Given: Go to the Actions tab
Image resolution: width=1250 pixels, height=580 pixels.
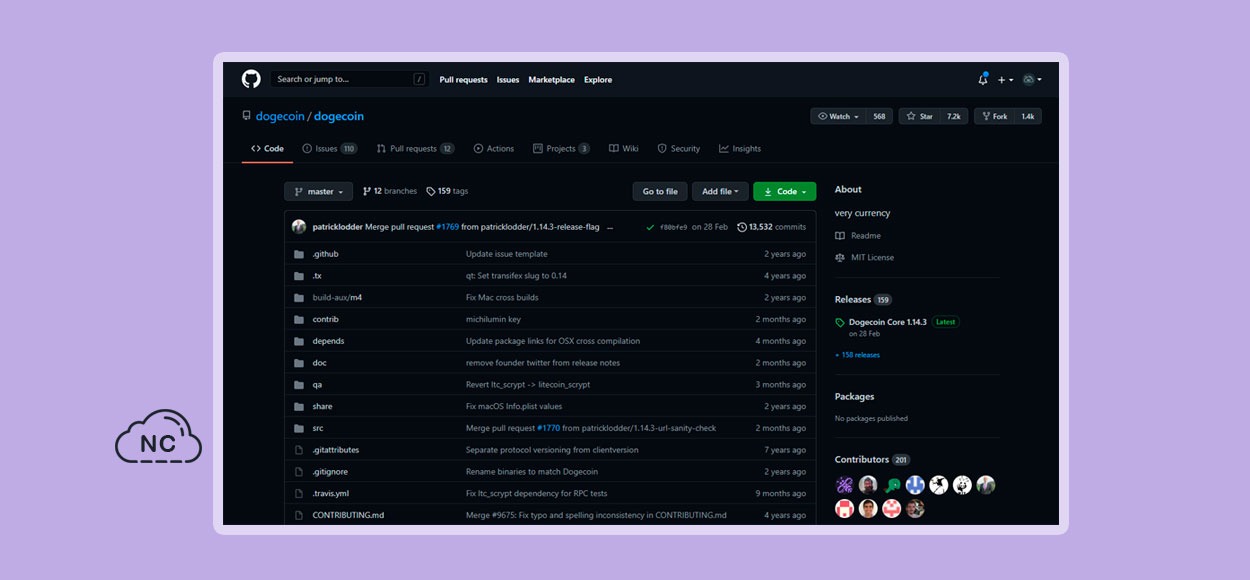Looking at the screenshot, I should tap(494, 149).
